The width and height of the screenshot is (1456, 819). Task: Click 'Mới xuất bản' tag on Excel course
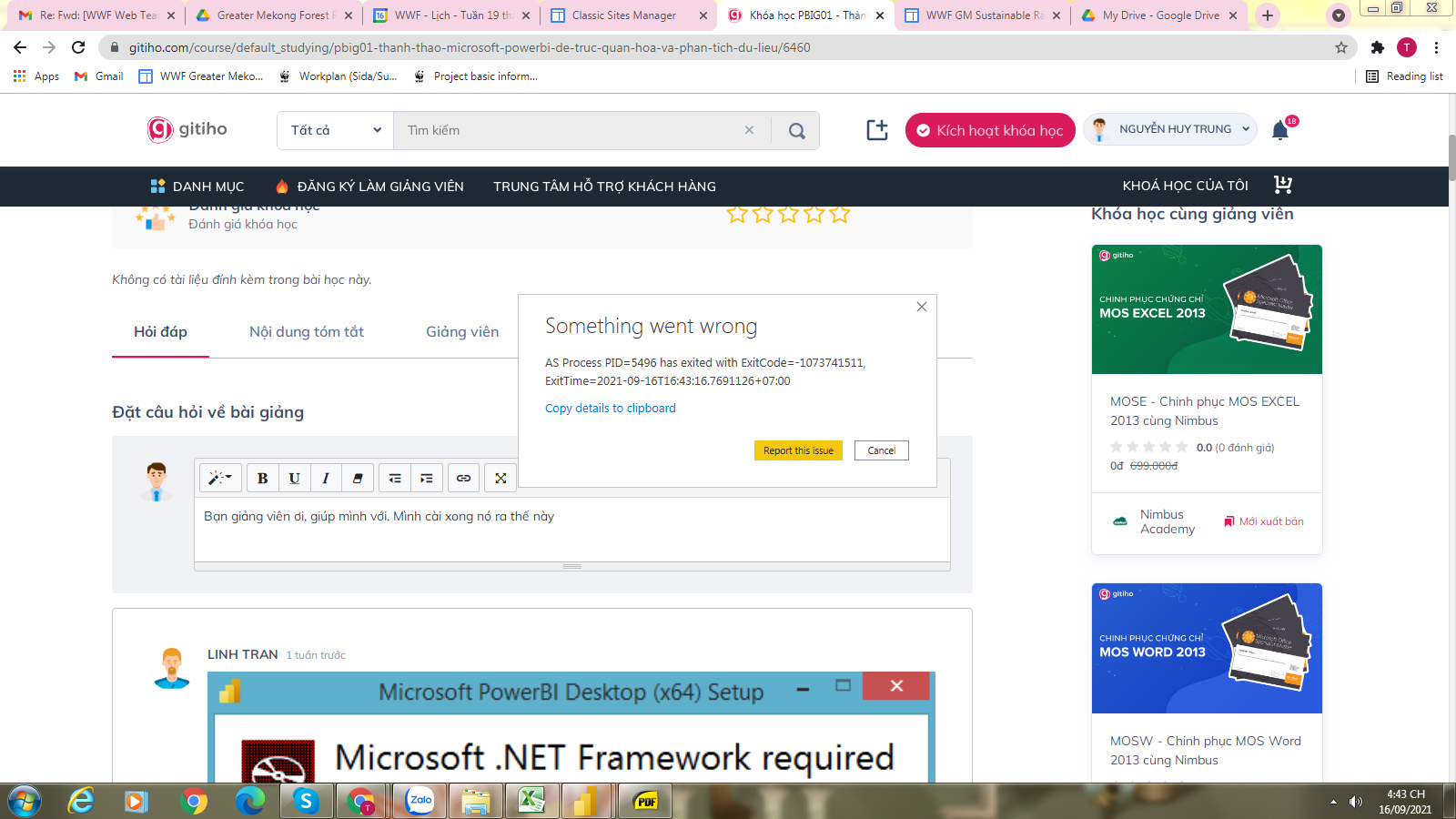pyautogui.click(x=1264, y=521)
